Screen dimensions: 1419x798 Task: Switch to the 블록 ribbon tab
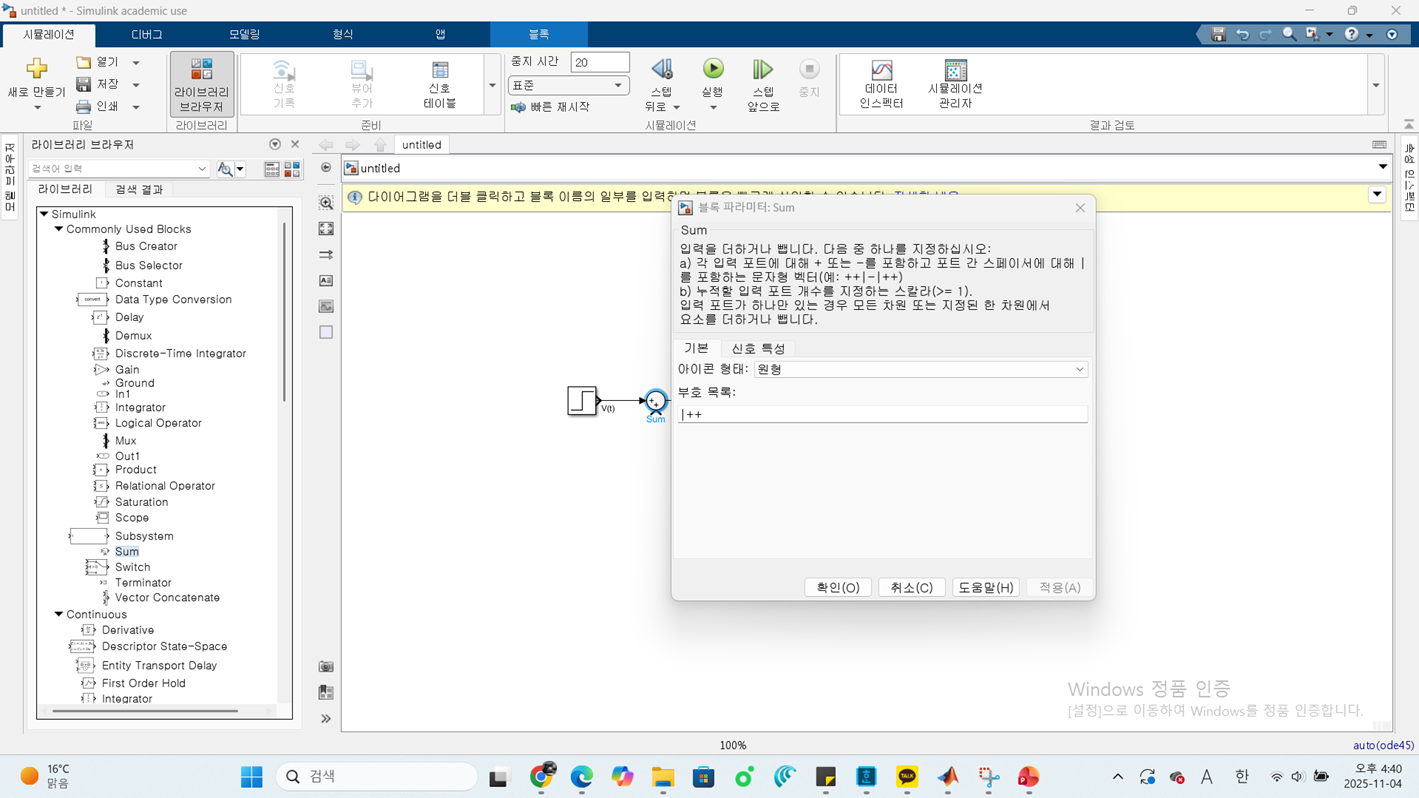click(539, 34)
